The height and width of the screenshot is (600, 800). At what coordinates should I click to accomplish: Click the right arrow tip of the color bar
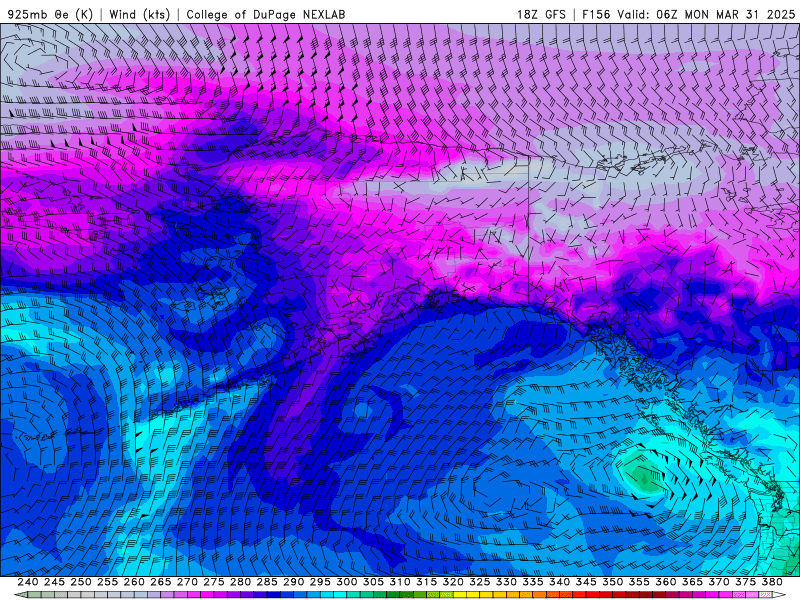[x=779, y=595]
